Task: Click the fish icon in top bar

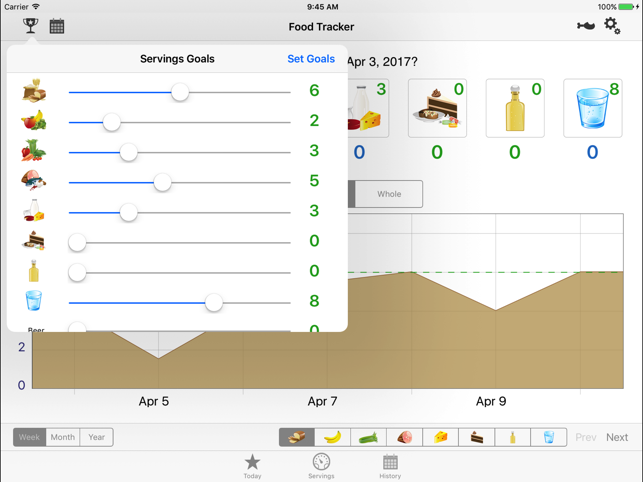Action: click(x=586, y=27)
